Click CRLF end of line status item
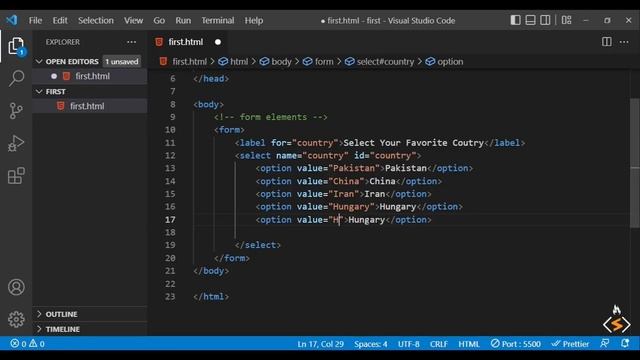The width and height of the screenshot is (640, 360). (438, 344)
